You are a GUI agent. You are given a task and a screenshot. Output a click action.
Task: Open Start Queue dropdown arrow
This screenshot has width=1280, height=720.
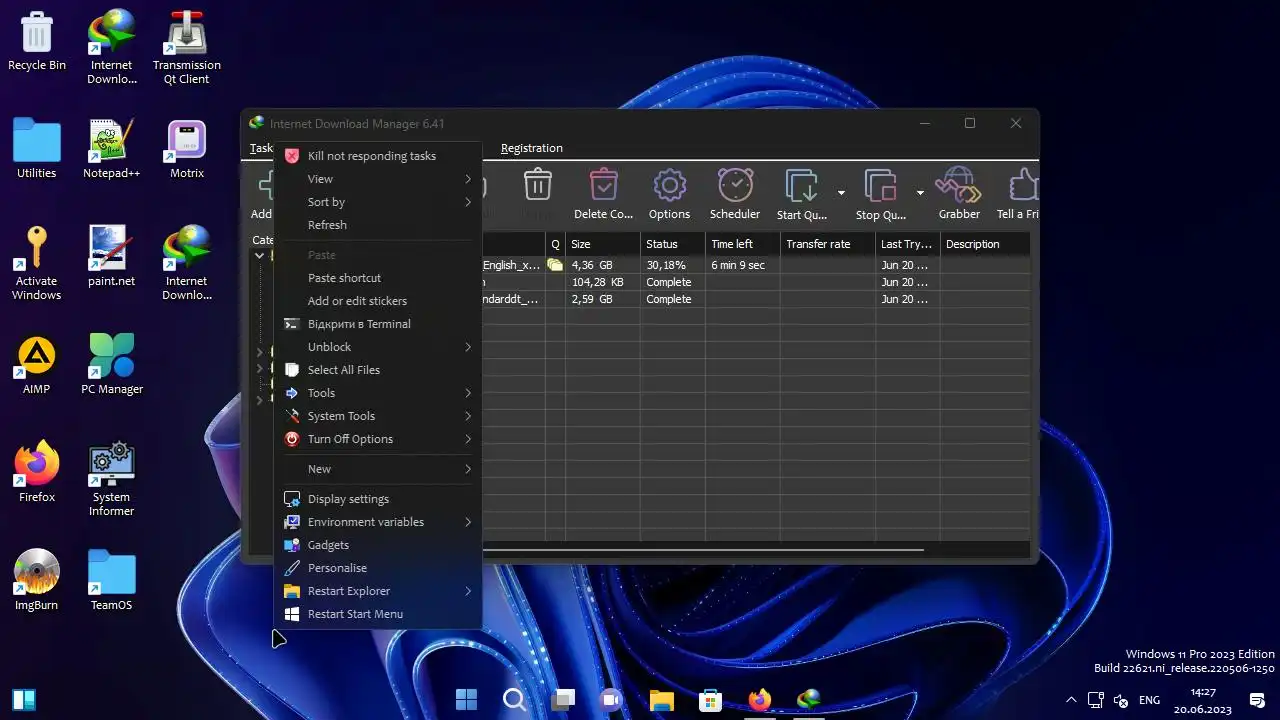click(841, 193)
